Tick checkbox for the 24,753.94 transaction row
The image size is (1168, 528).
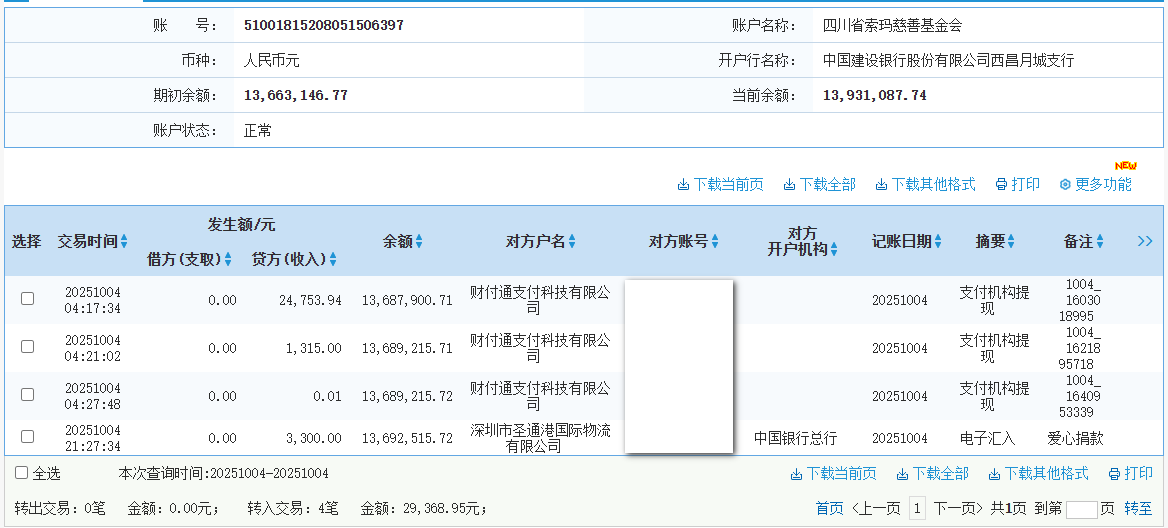(28, 299)
